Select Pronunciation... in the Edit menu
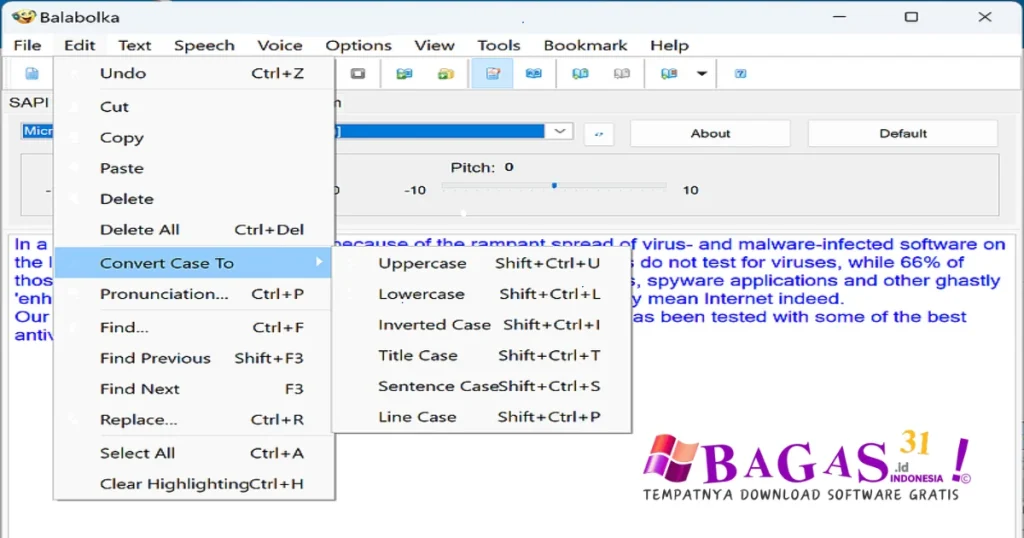The width and height of the screenshot is (1024, 538). pyautogui.click(x=193, y=294)
